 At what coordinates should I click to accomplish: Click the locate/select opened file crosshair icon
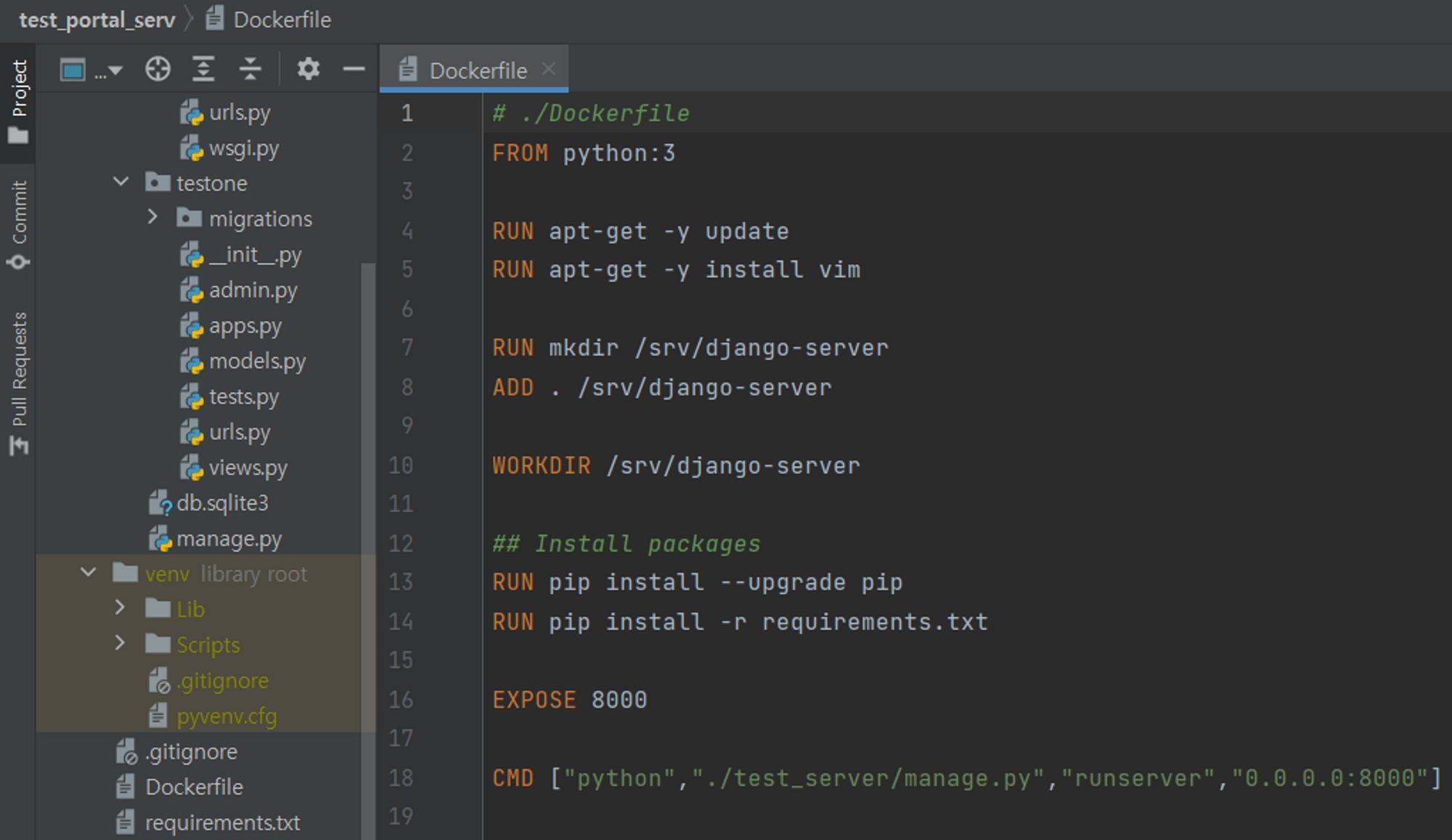point(158,70)
